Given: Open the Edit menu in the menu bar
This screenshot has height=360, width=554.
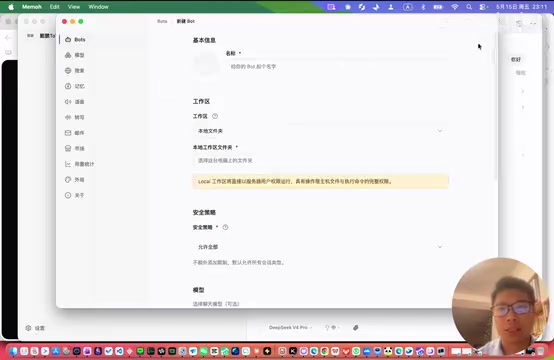Looking at the screenshot, I should (x=54, y=7).
